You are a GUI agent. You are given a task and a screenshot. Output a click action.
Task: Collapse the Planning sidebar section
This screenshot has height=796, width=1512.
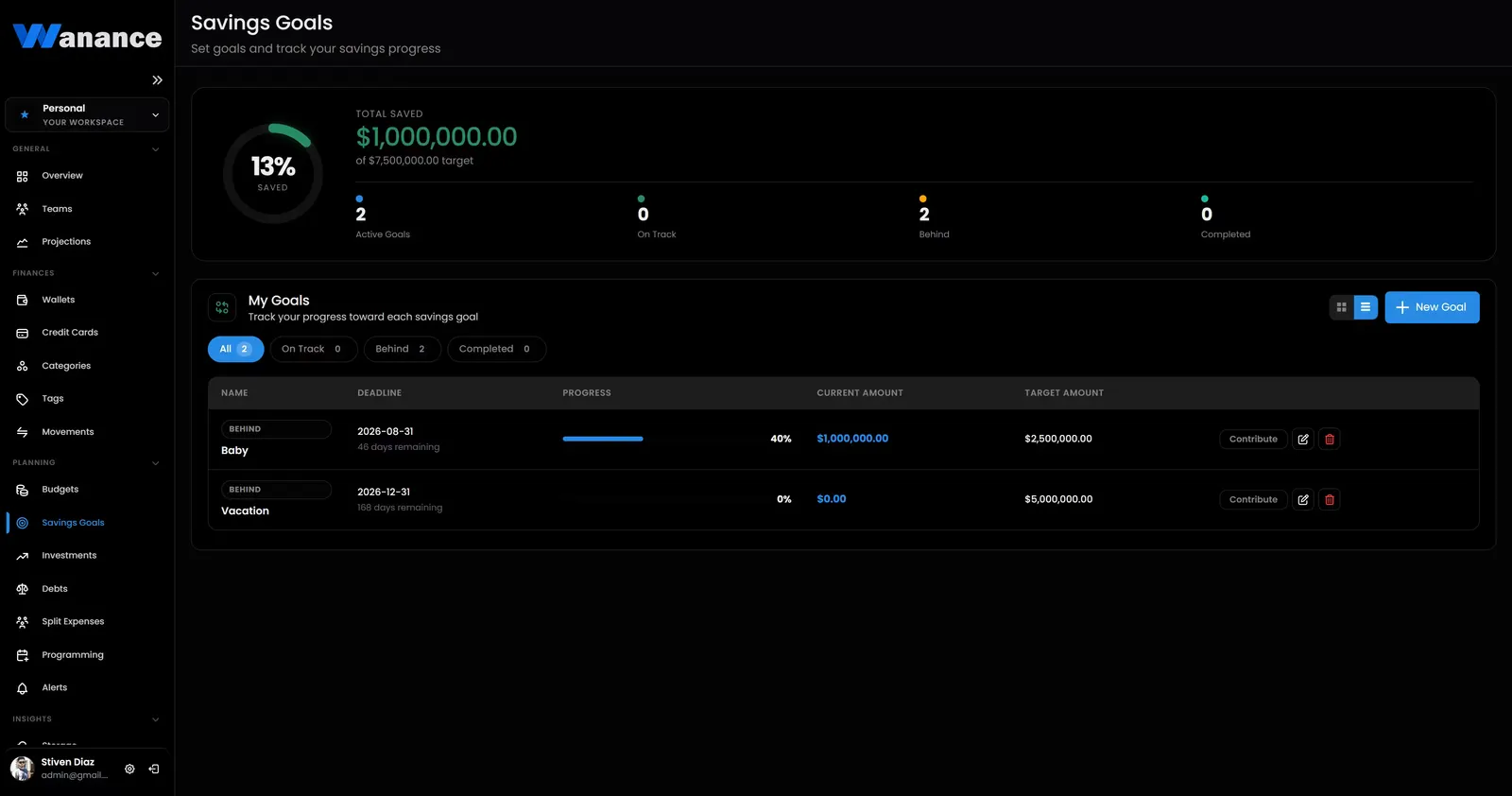click(156, 463)
